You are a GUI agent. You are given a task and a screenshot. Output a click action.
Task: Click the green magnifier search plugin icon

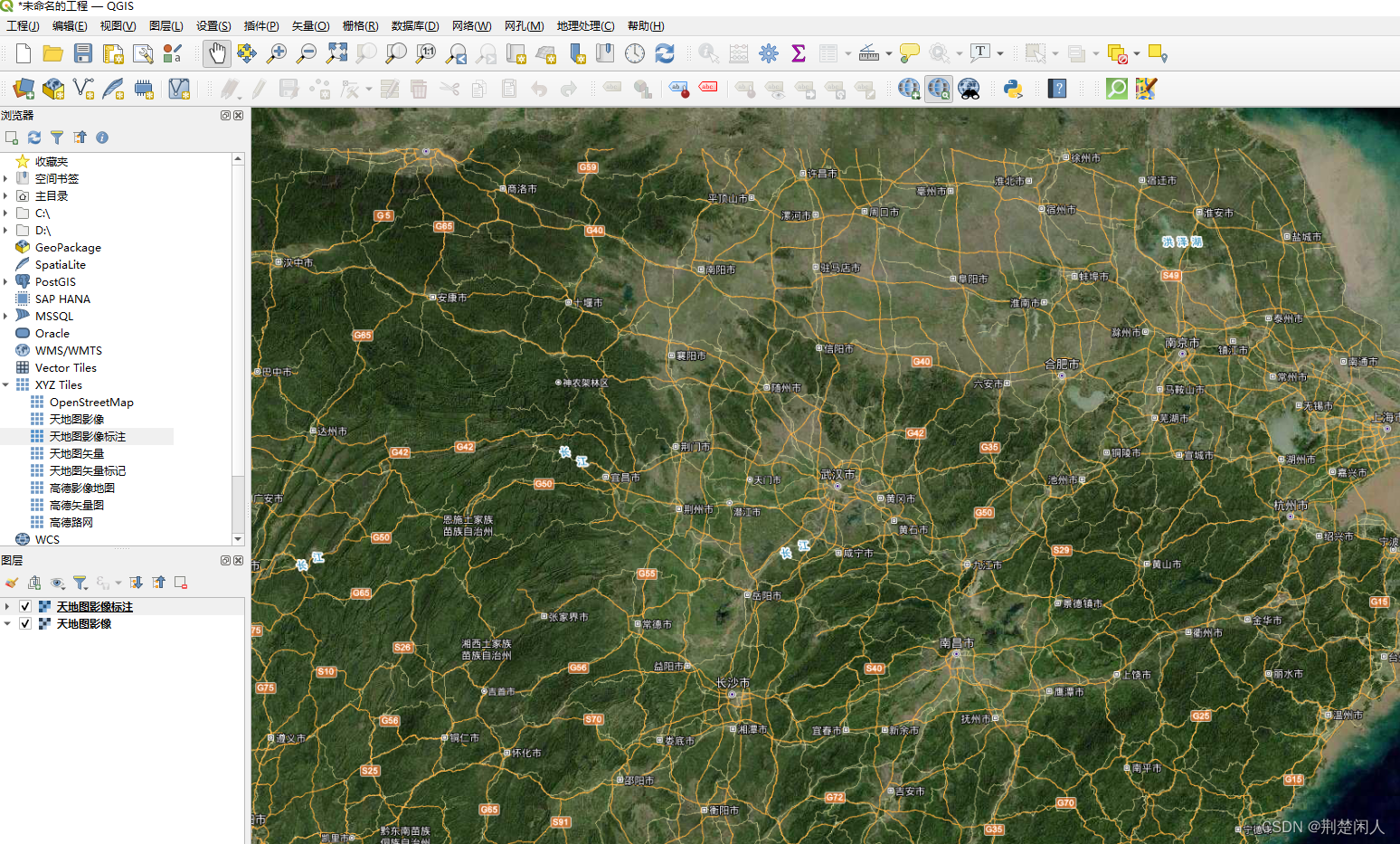coord(1117,89)
